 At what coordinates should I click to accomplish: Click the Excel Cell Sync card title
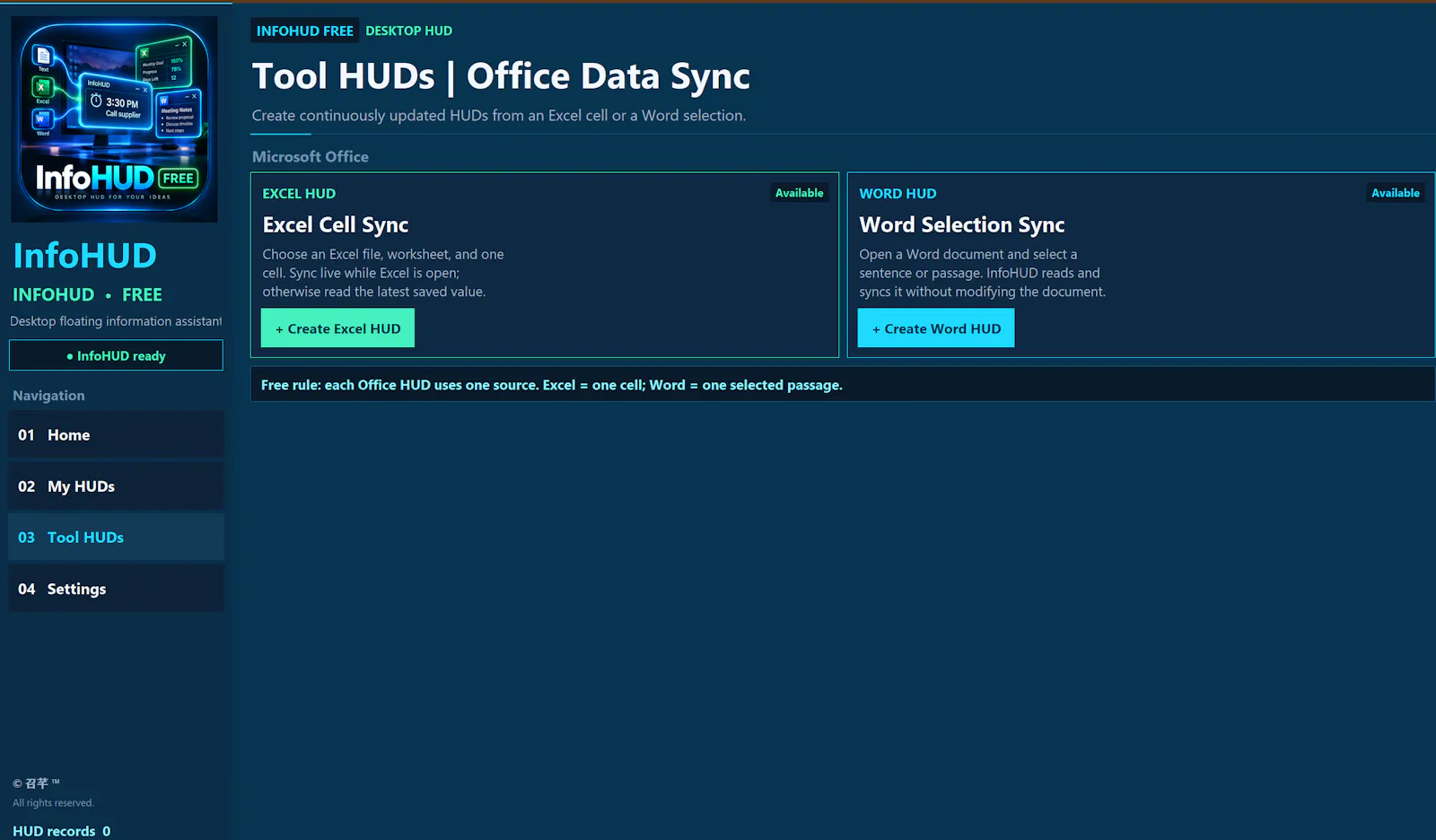(x=336, y=224)
